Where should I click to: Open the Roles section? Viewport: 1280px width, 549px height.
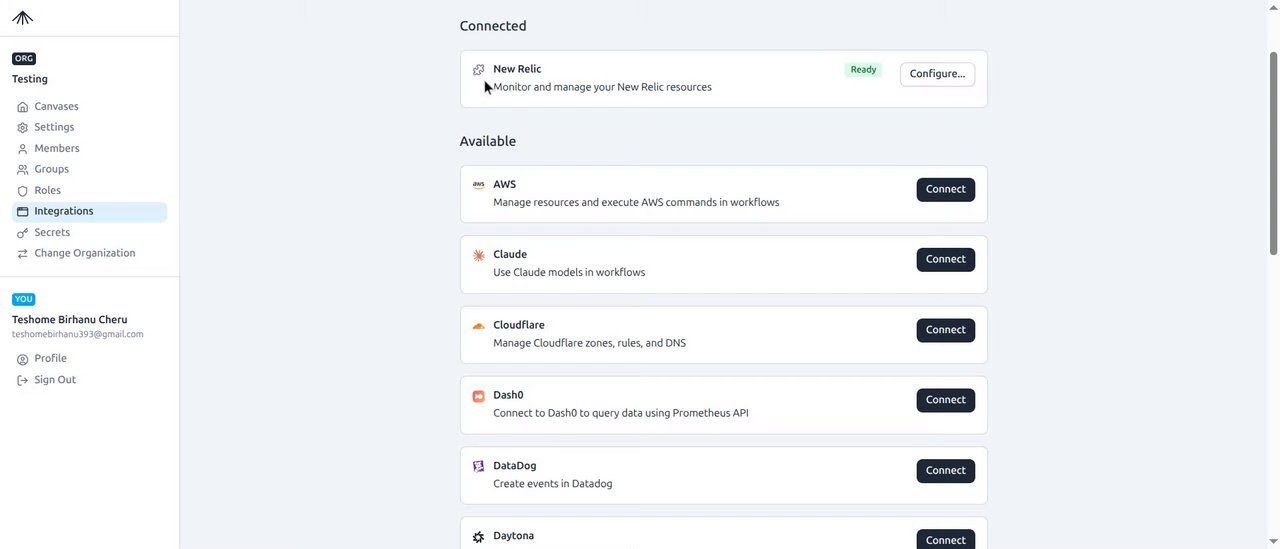pos(47,190)
